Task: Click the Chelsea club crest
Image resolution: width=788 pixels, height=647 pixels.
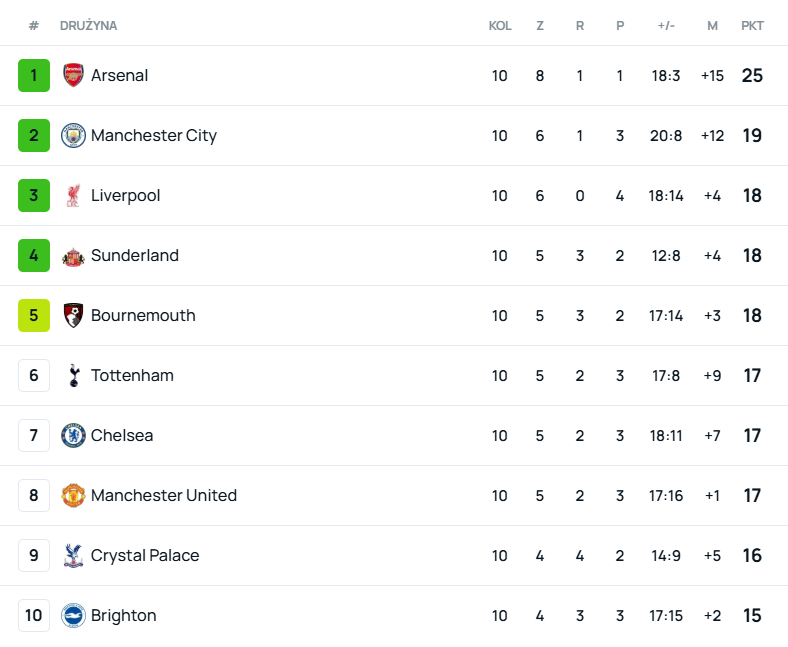Action: pos(73,435)
